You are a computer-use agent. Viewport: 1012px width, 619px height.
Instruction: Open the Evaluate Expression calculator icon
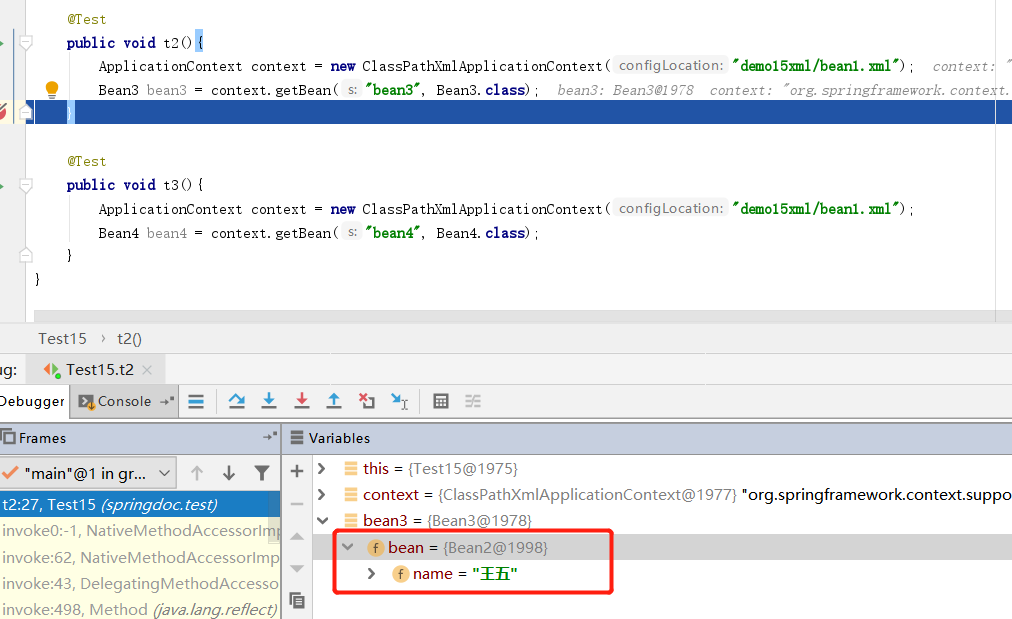coord(441,401)
